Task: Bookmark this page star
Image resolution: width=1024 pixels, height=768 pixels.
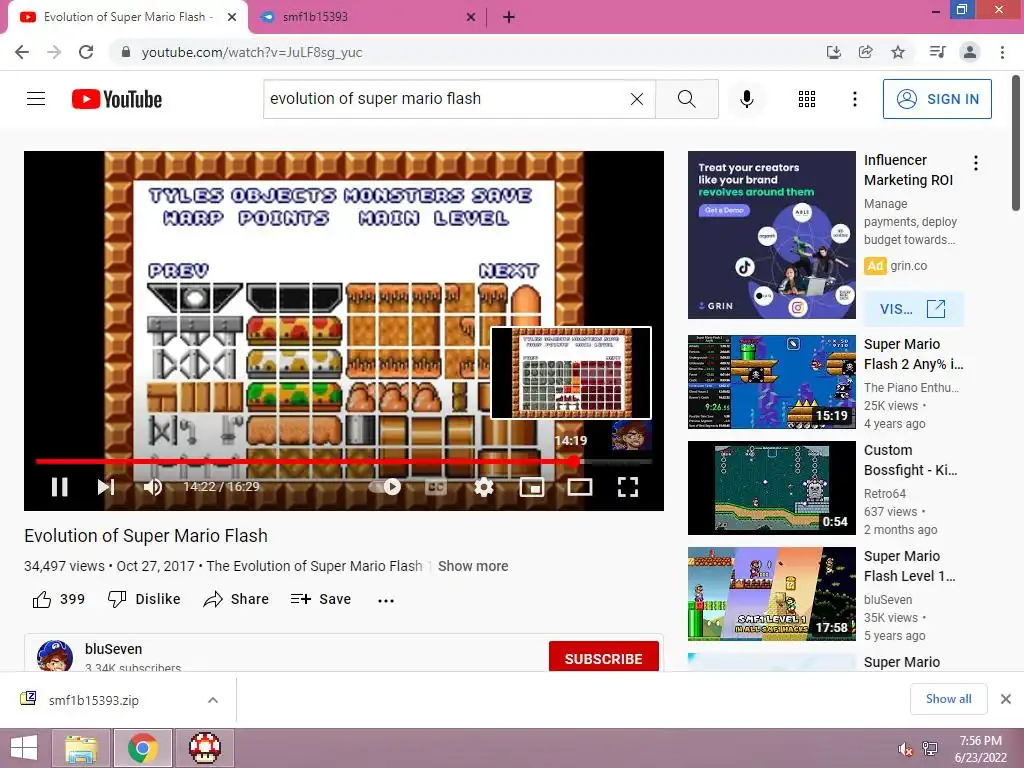Action: tap(898, 52)
